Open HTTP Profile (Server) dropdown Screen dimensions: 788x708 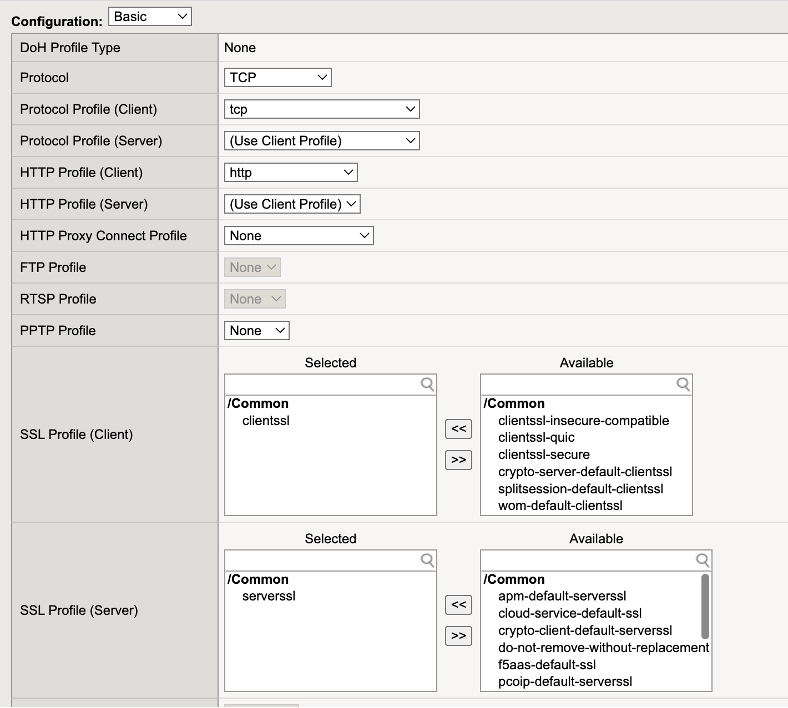coord(292,204)
